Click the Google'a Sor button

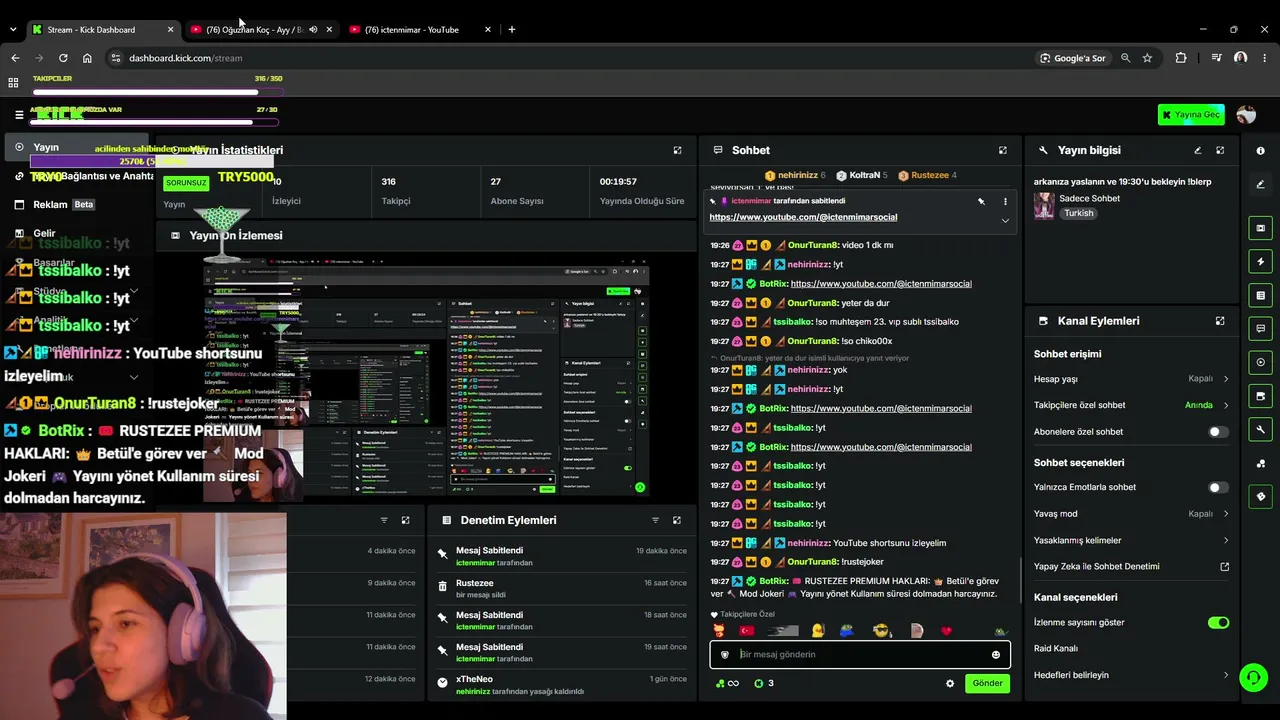coord(1072,58)
